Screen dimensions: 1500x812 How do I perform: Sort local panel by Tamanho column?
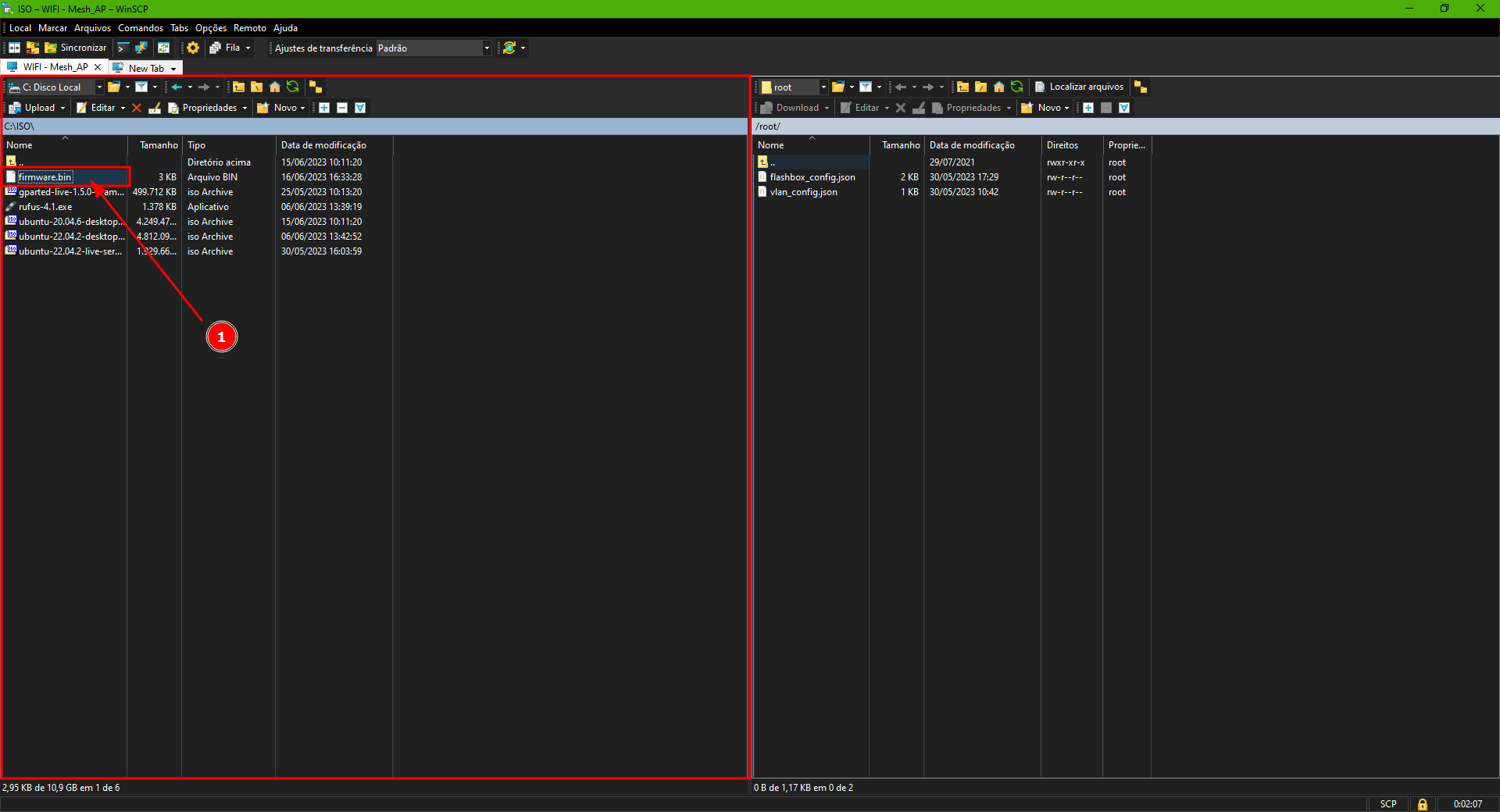tap(155, 145)
